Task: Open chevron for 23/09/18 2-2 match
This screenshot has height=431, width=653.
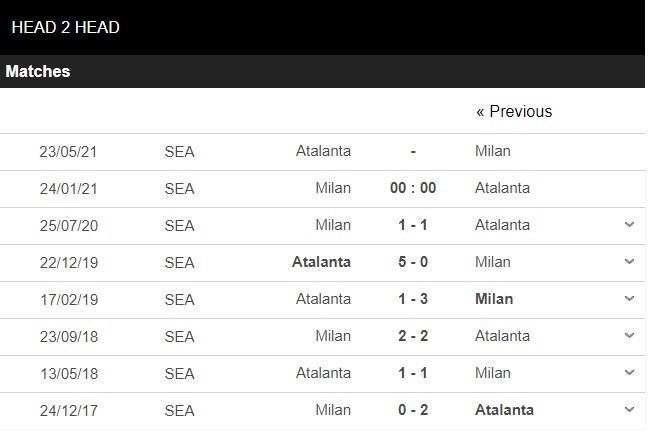Action: click(x=629, y=336)
